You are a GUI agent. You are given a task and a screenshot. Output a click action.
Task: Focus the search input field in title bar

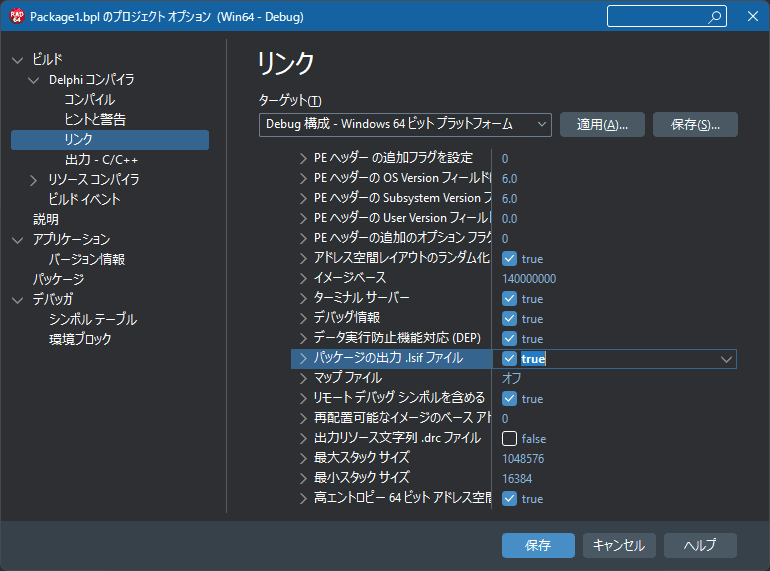[x=666, y=17]
